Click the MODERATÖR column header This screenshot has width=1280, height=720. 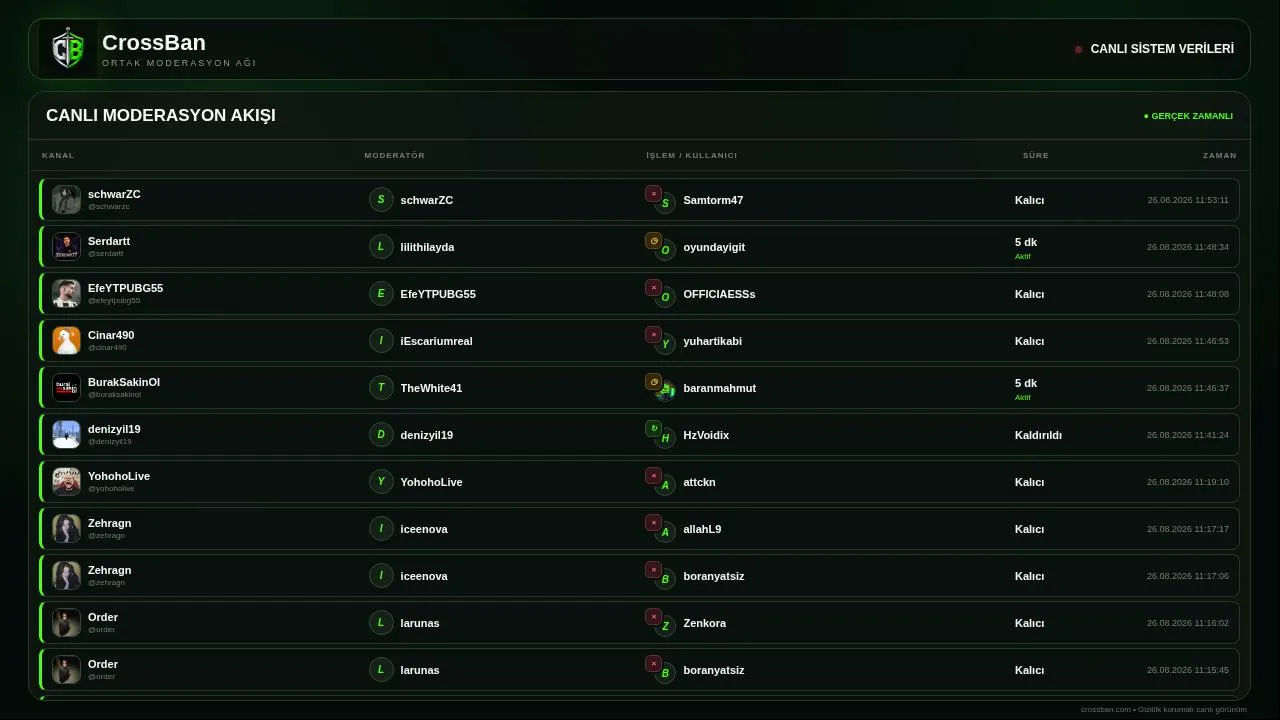click(395, 156)
